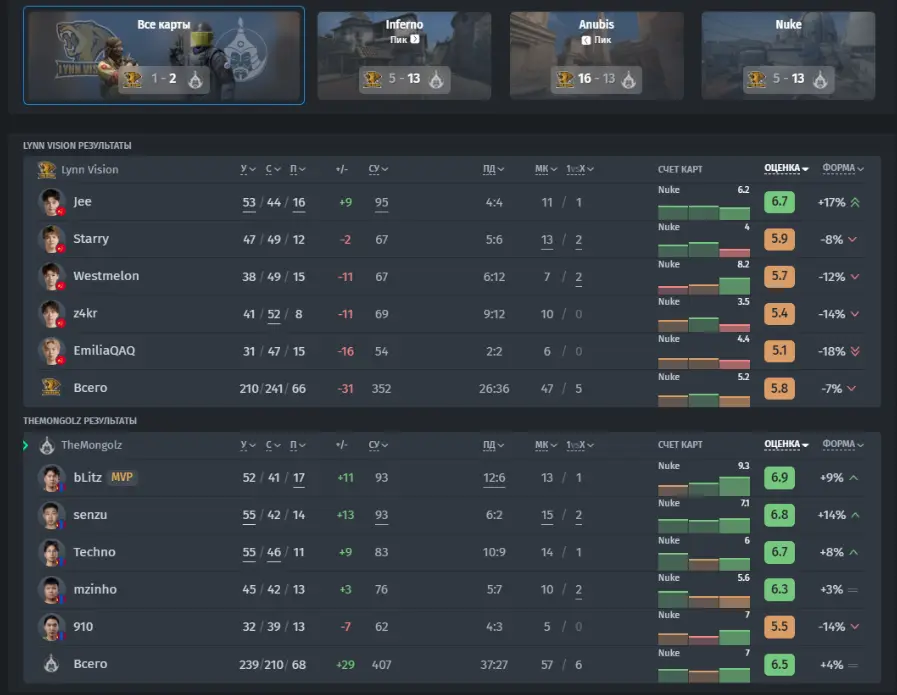Click senzu's upward form arrow
Viewport: 897px width, 695px height.
(x=855, y=515)
